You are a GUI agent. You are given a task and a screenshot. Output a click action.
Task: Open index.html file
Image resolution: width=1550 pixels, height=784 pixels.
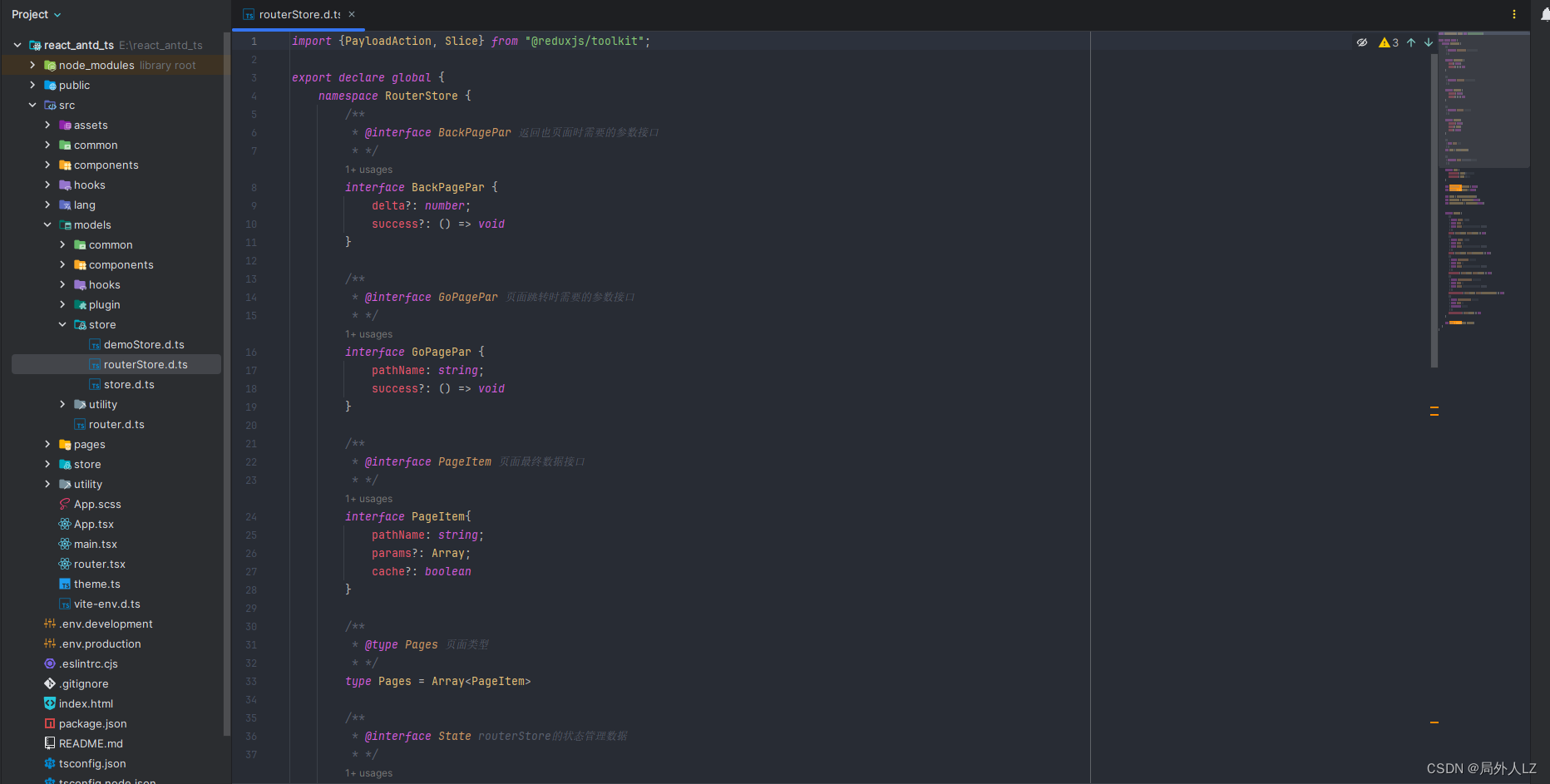click(86, 703)
